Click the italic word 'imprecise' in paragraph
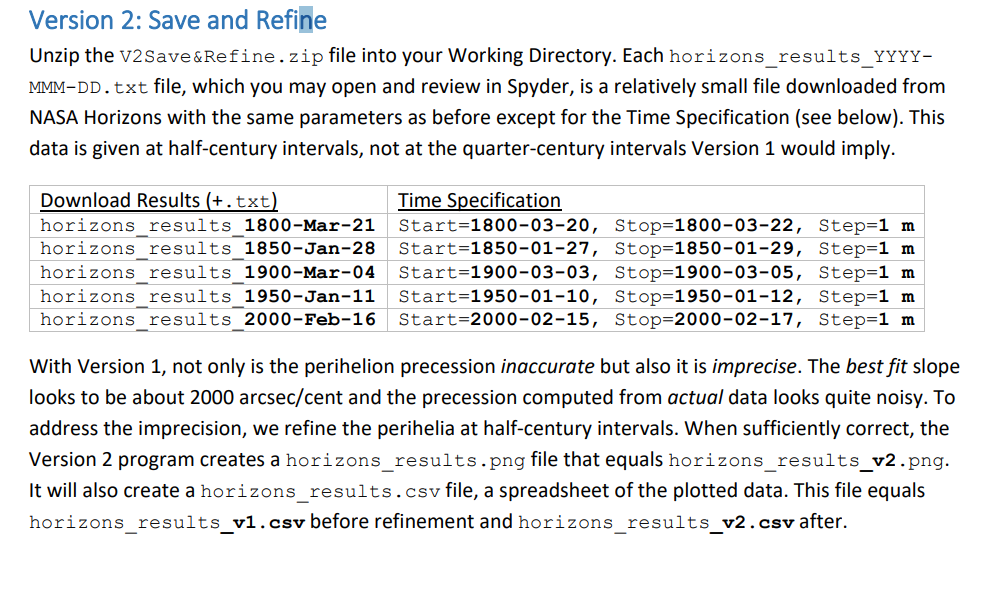997x594 pixels. (753, 367)
